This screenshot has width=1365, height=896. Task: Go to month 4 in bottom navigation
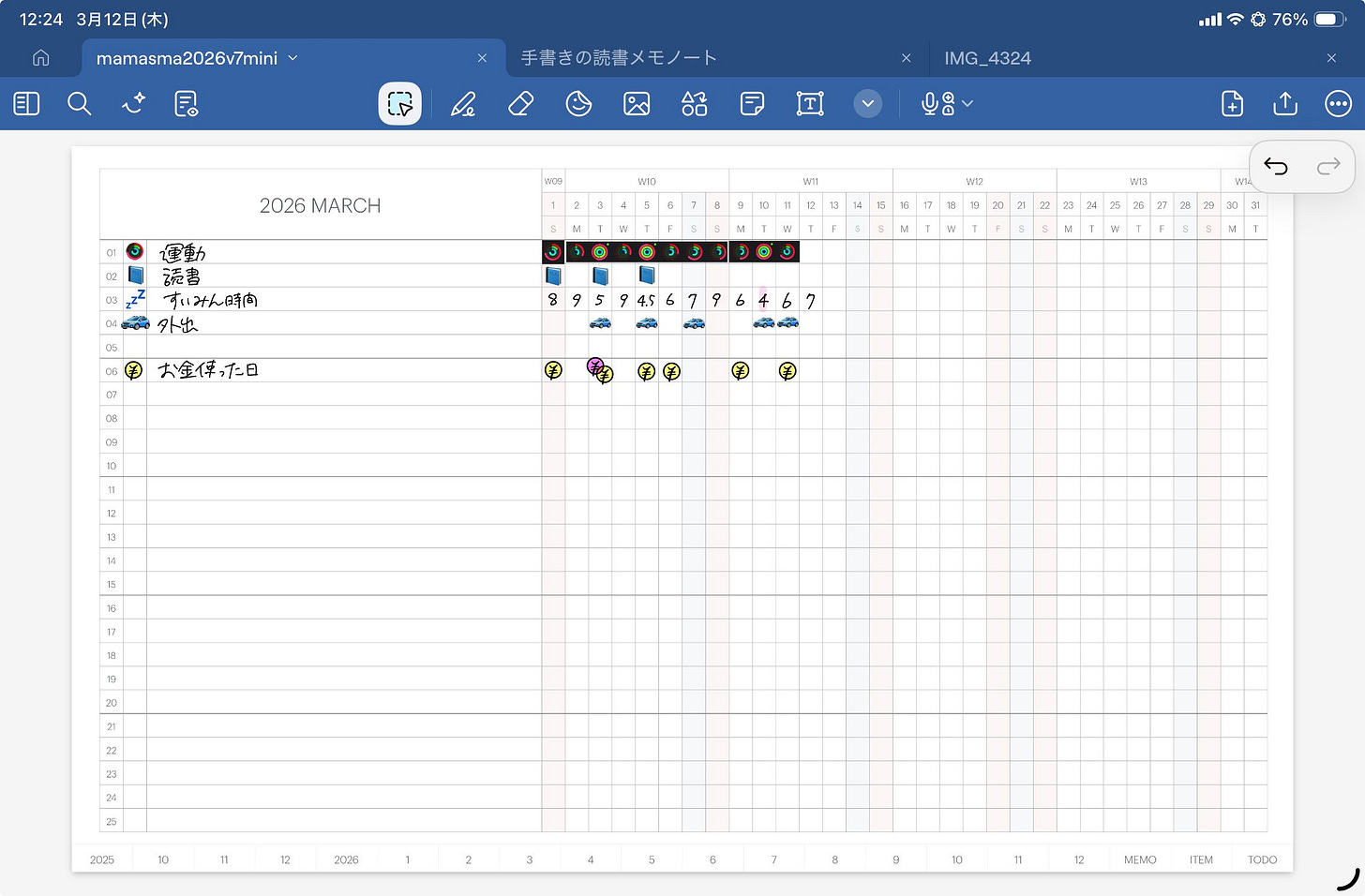coord(591,859)
